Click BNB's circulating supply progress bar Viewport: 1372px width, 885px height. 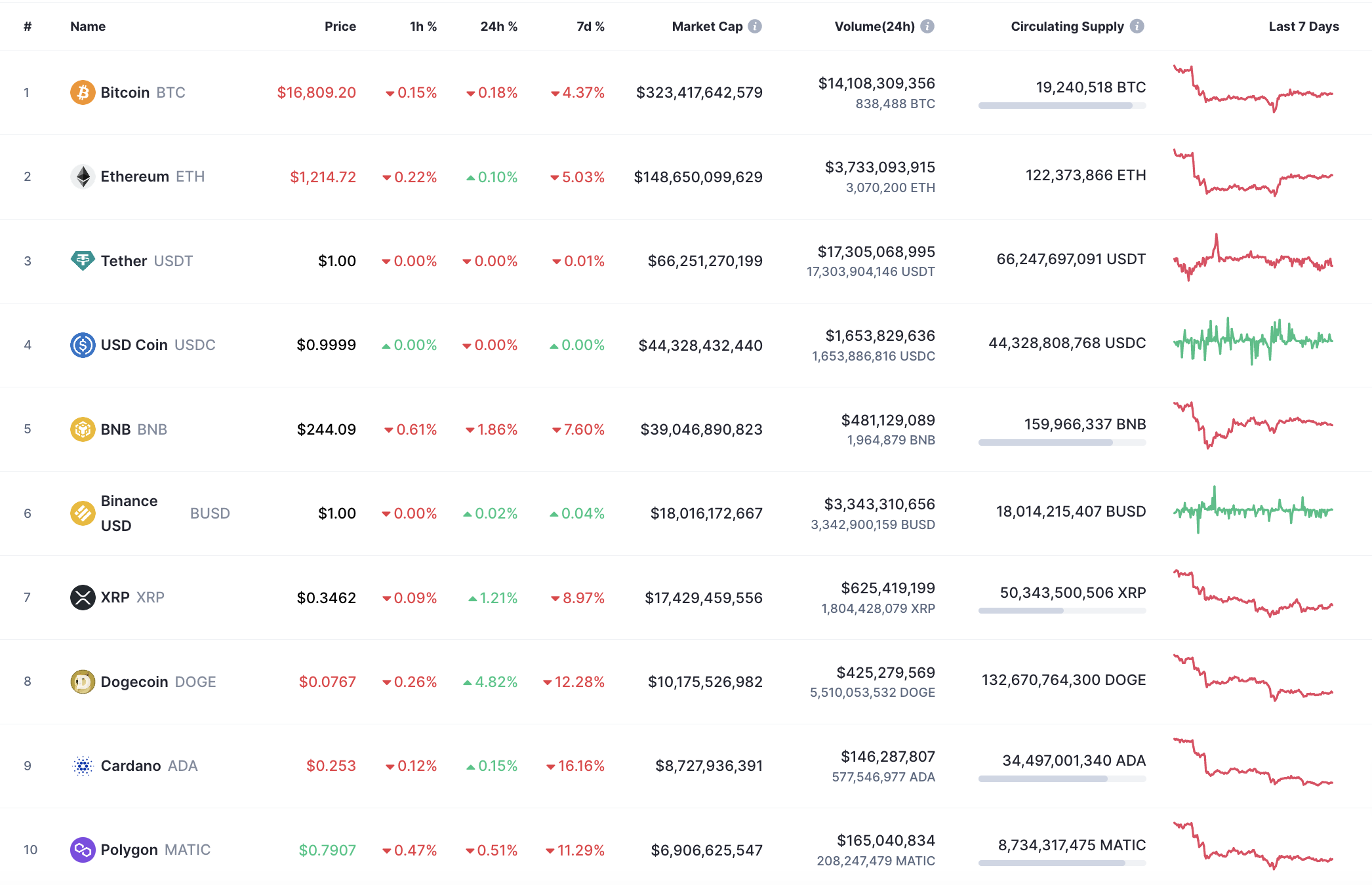tap(1061, 442)
